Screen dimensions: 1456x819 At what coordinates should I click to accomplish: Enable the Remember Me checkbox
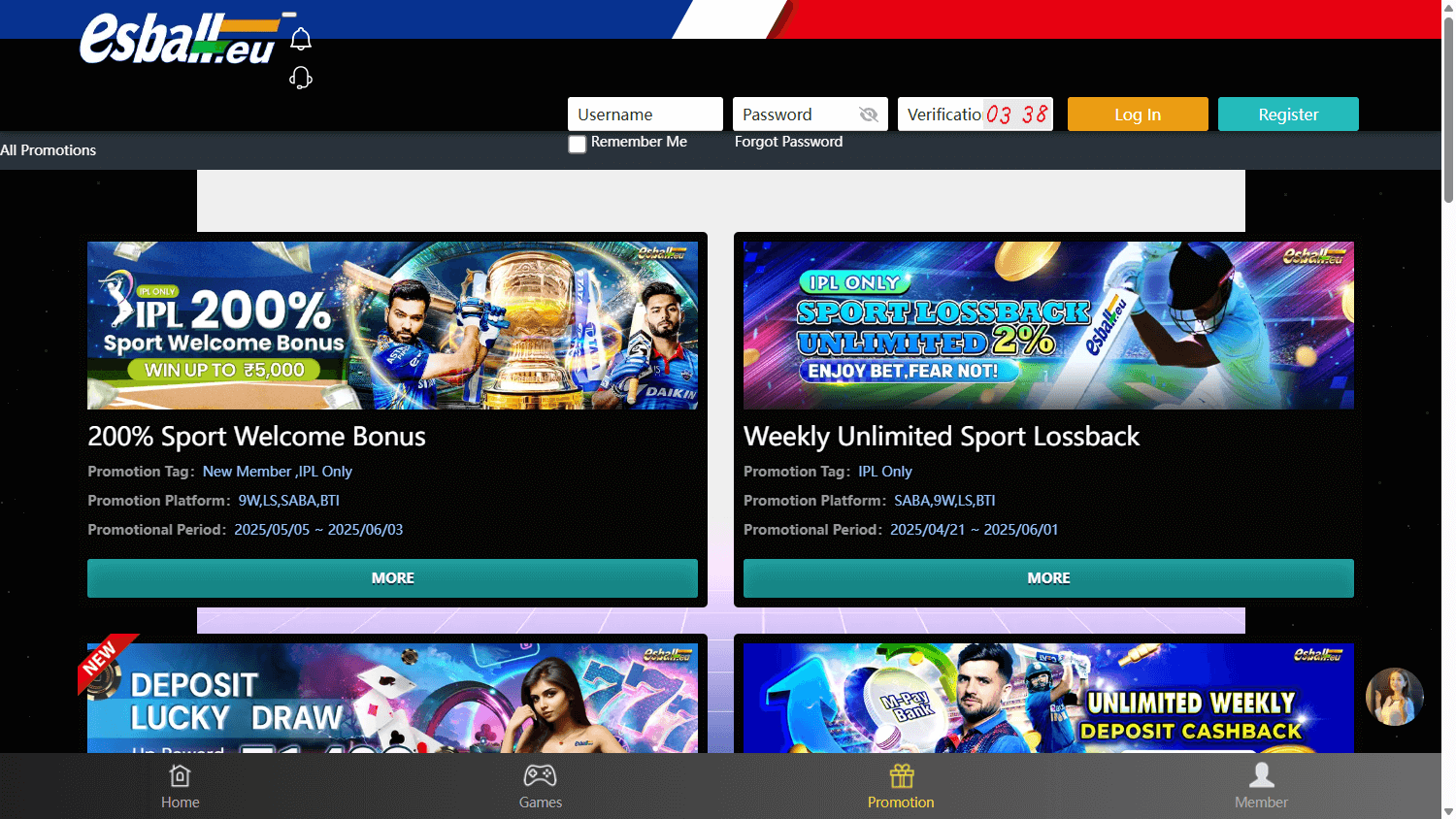coord(578,144)
